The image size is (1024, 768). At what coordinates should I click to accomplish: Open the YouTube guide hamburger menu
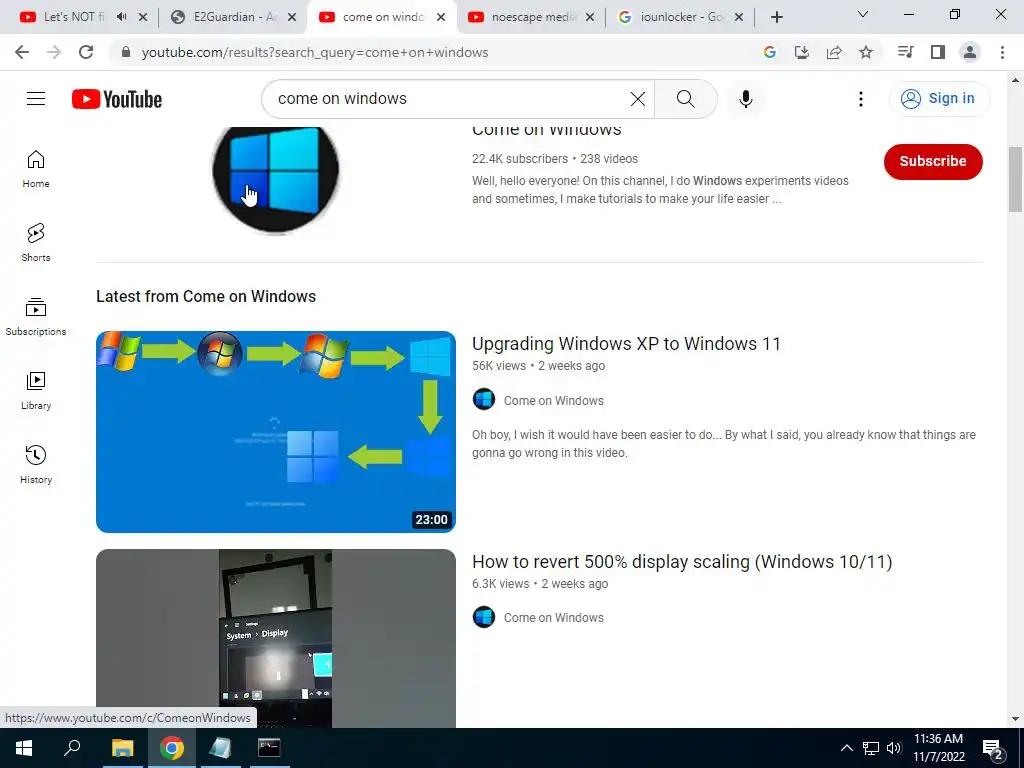36,99
